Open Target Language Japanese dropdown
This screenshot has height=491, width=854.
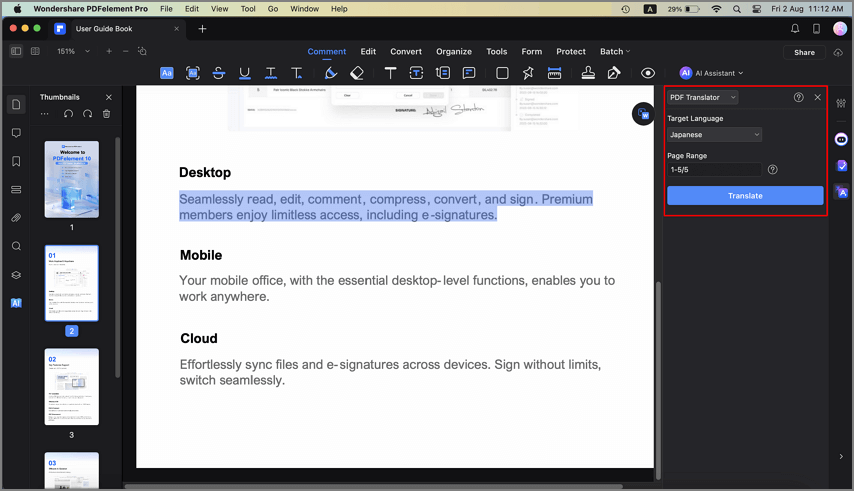(x=714, y=134)
